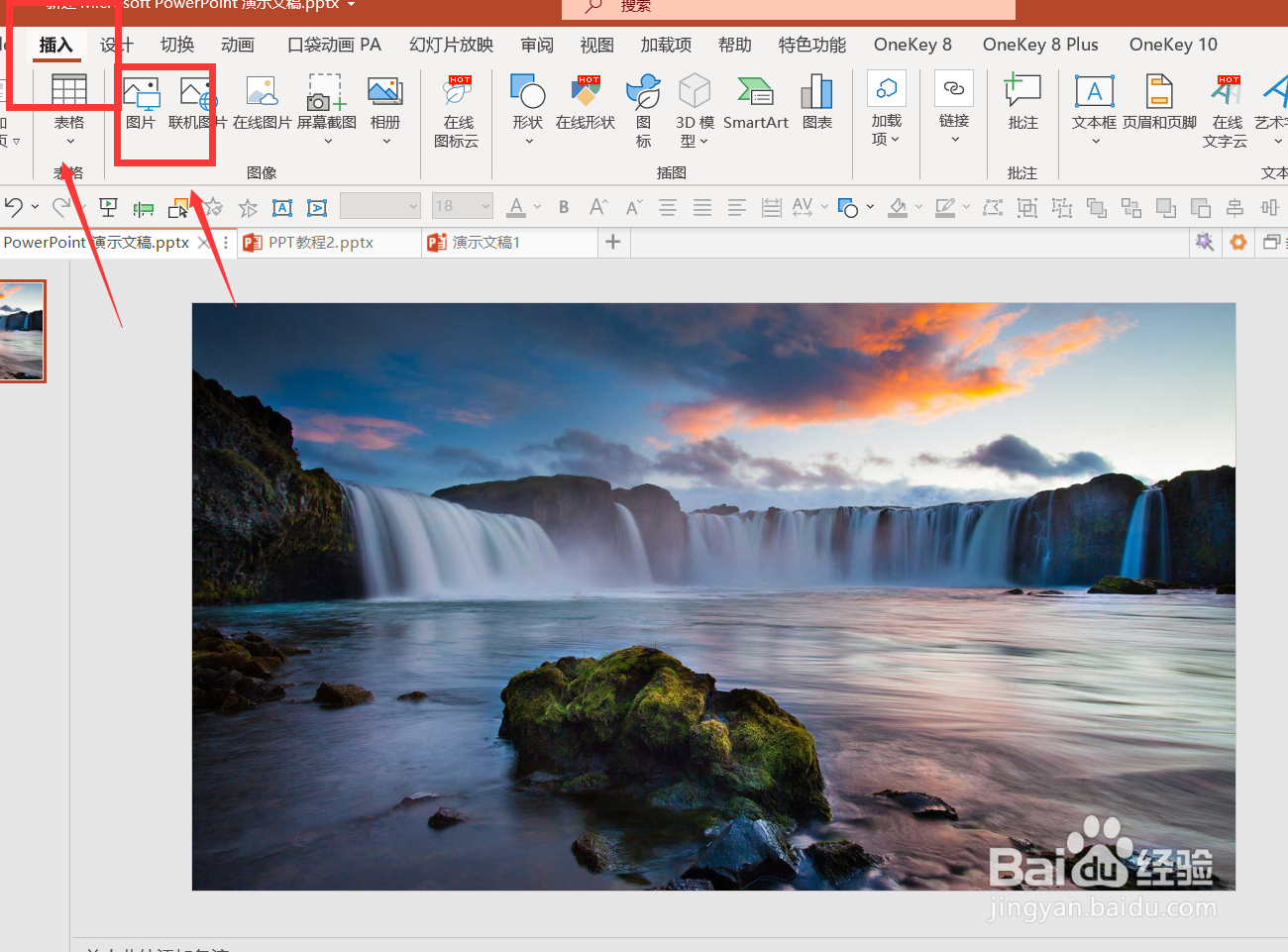Insert a SmartArt graphic
The image size is (1288, 952).
tap(756, 104)
